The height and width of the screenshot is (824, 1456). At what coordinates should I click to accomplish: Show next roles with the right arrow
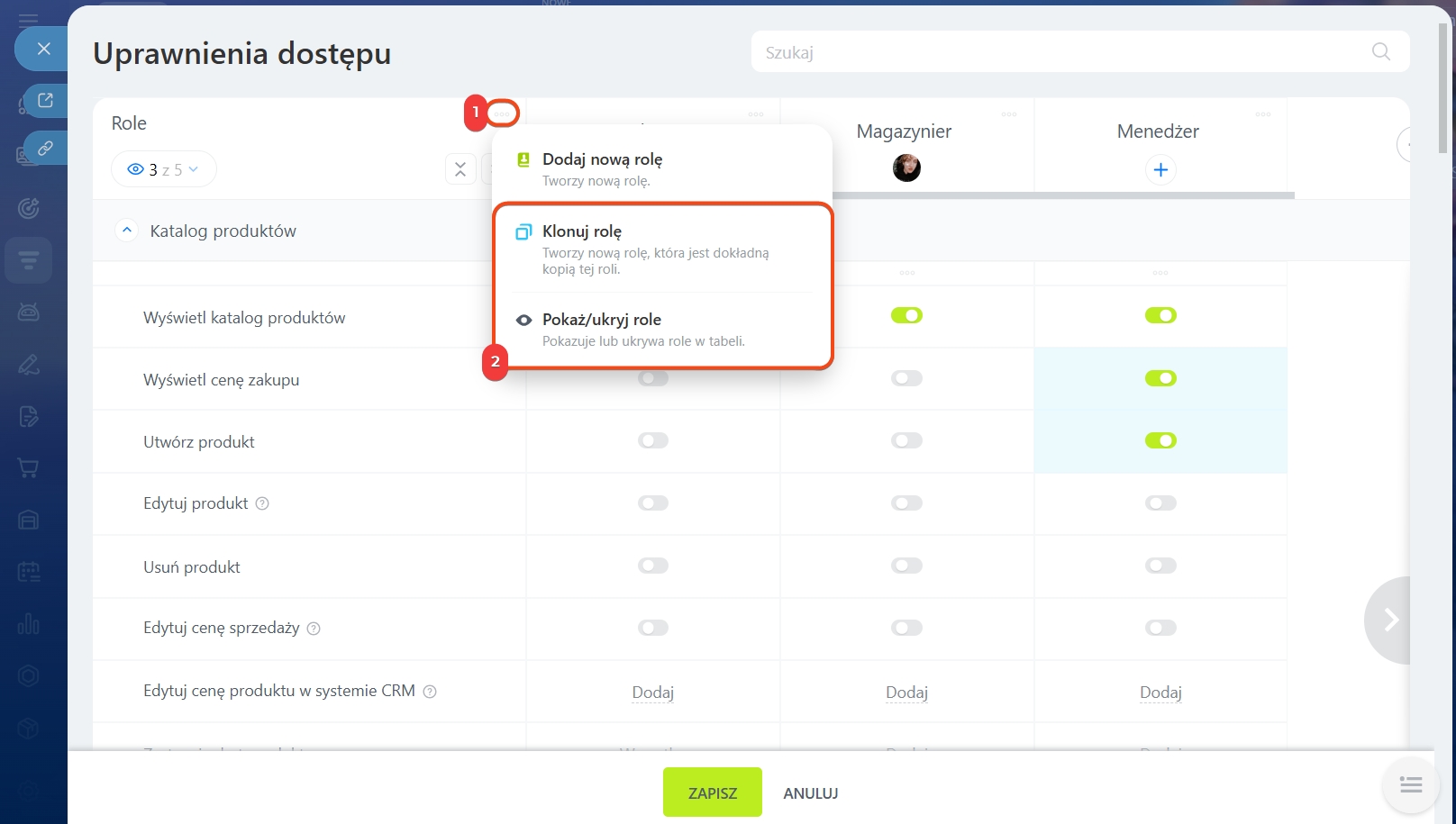pos(1389,620)
